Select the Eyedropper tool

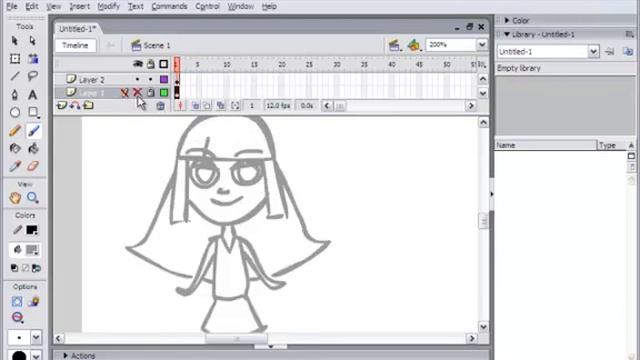[x=15, y=166]
